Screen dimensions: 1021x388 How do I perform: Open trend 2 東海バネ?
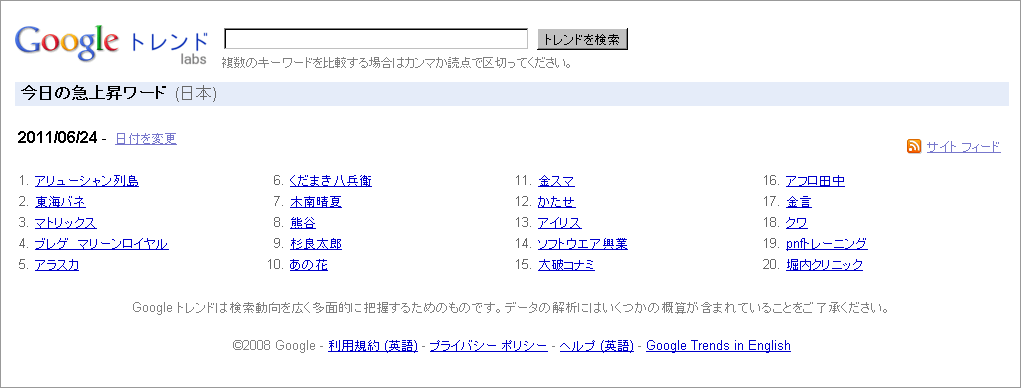point(60,202)
